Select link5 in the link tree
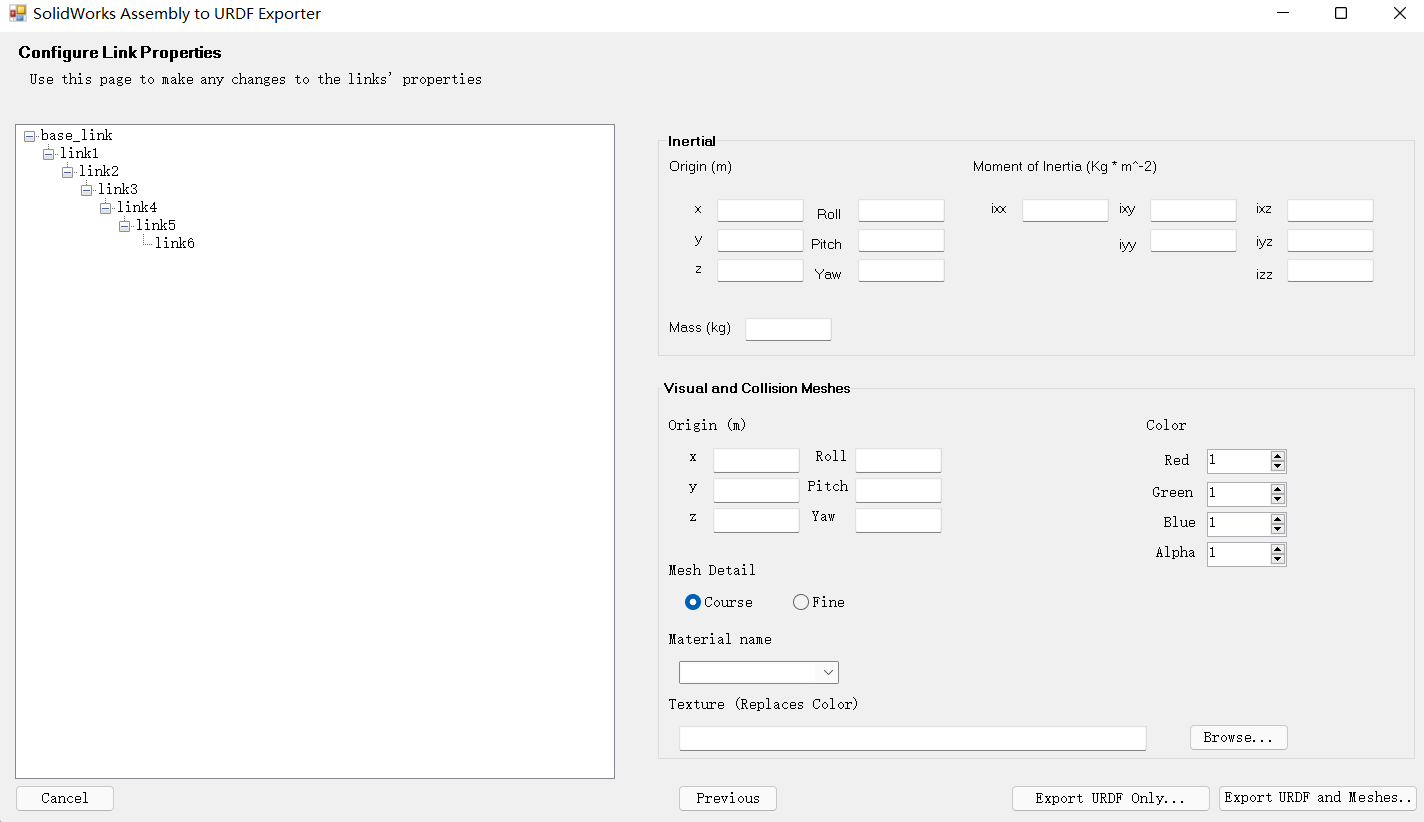This screenshot has height=822, width=1424. point(156,225)
